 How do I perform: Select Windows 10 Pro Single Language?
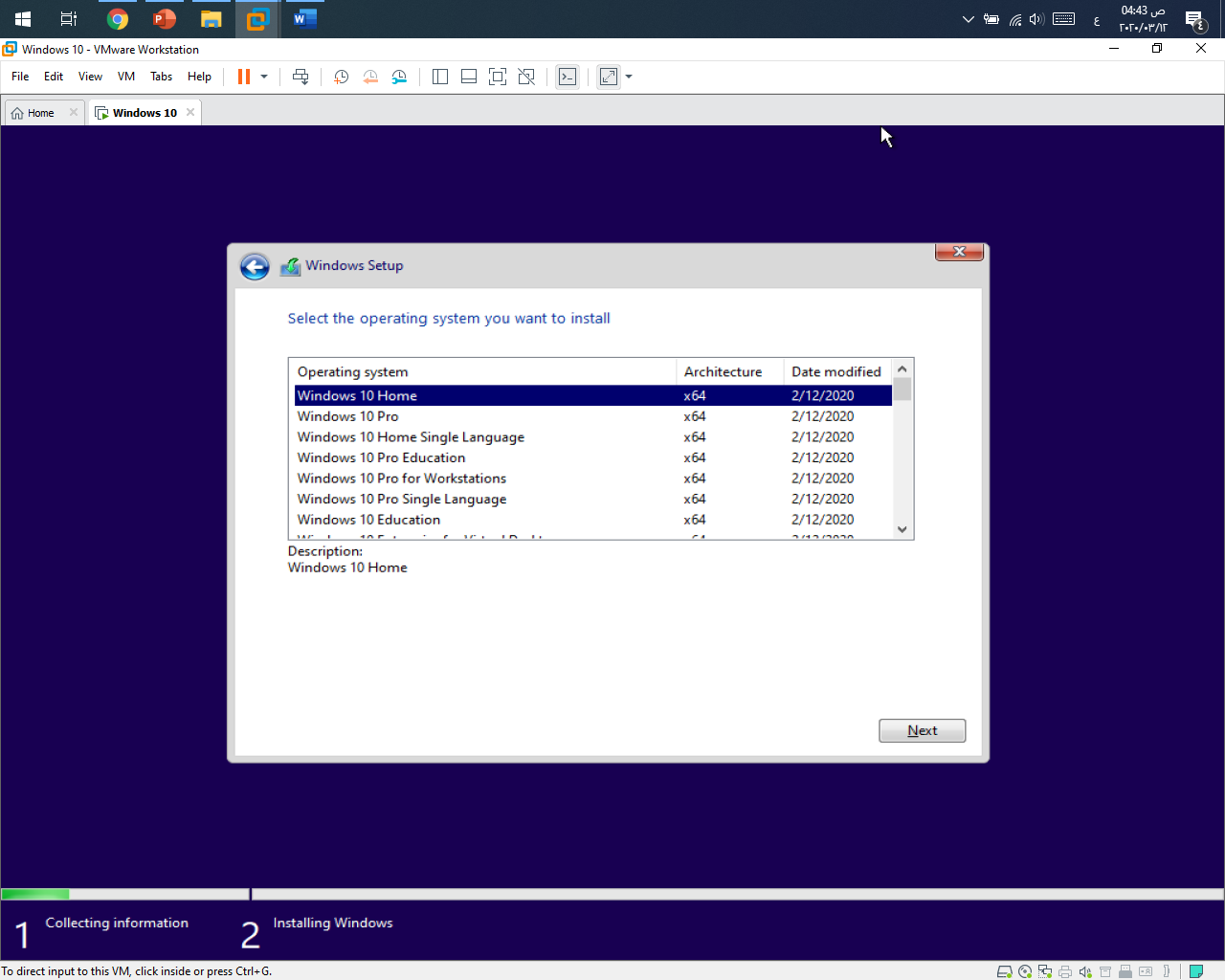point(593,499)
